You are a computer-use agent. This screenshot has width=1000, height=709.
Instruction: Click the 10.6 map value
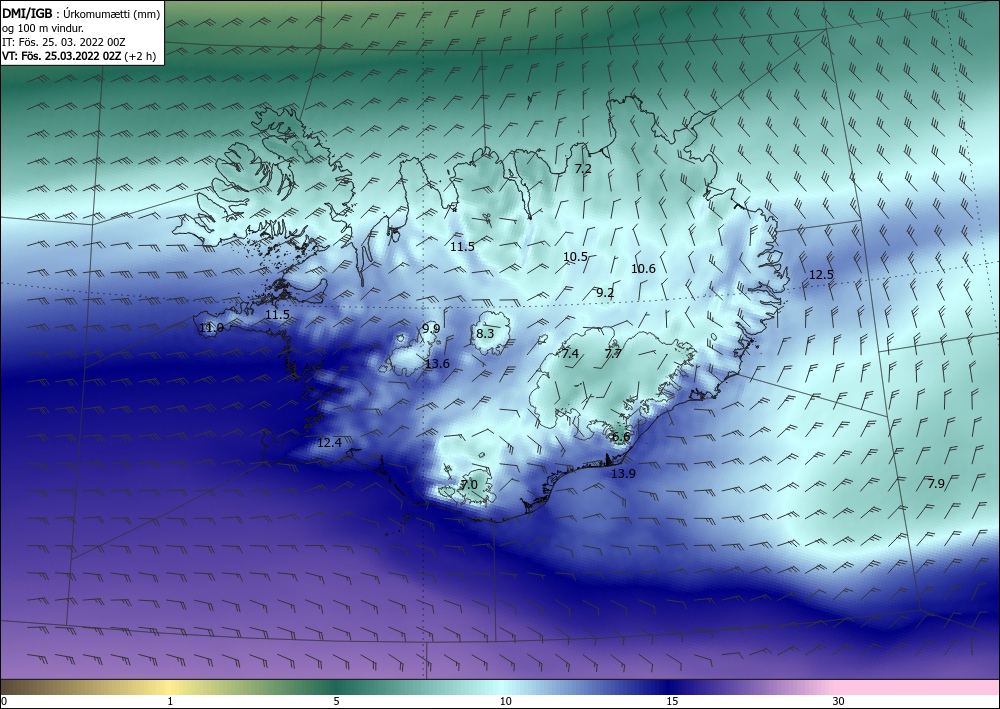point(643,269)
